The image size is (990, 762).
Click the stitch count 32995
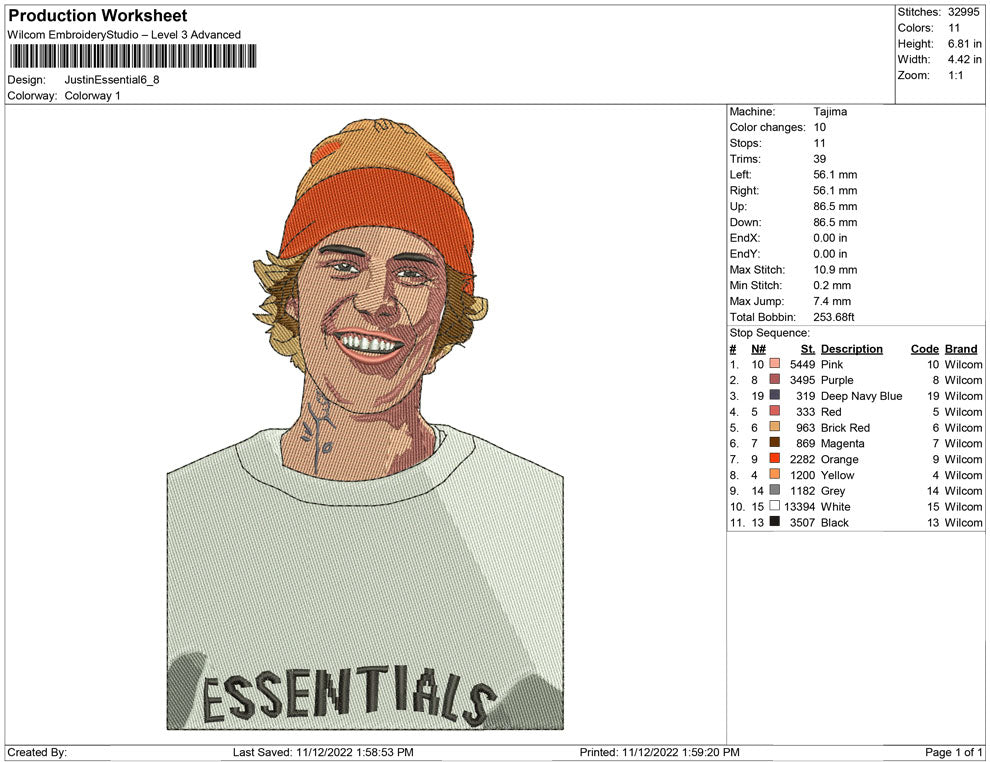tap(963, 12)
